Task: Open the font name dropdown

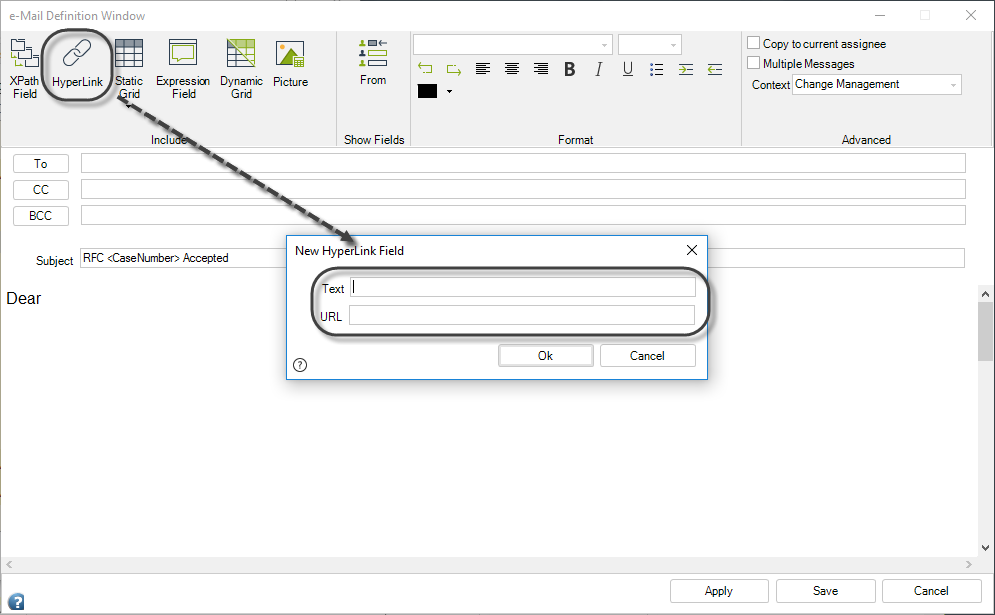Action: 604,45
